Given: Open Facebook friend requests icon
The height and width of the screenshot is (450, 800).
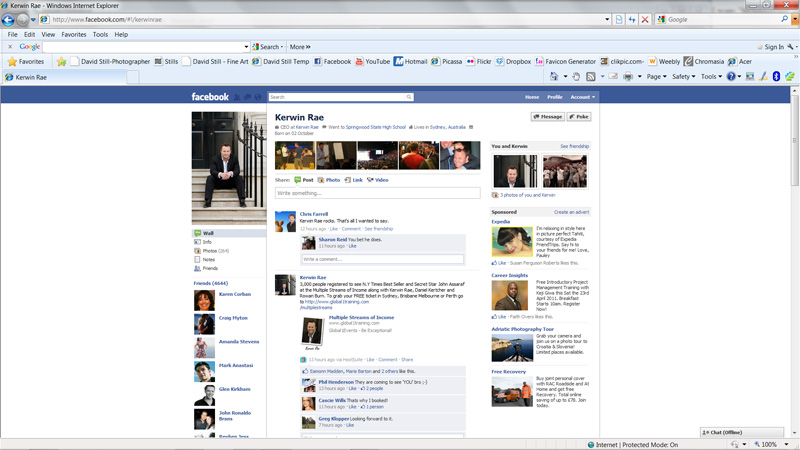Looking at the screenshot, I should (237, 97).
